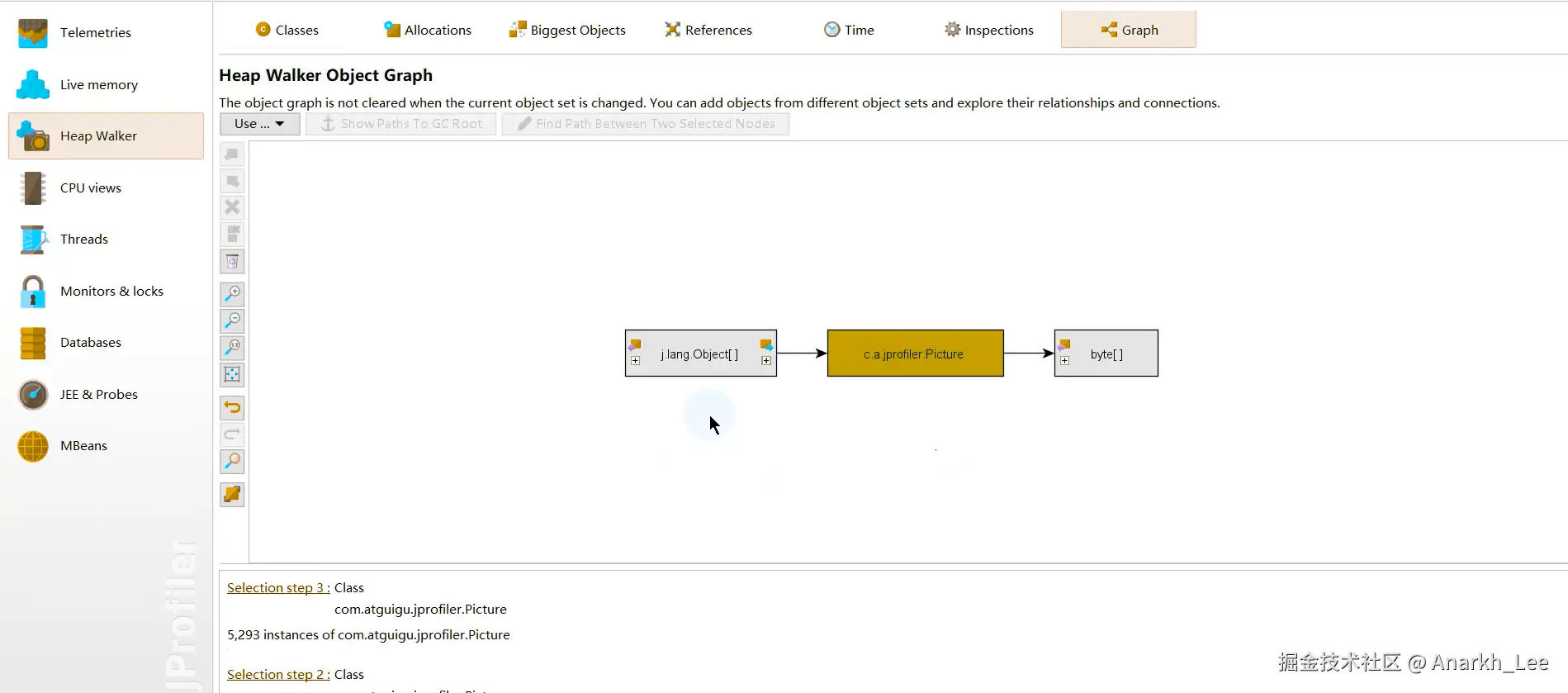This screenshot has height=693, width=1568.
Task: Click the find magnifier icon in graph toolbar
Action: 232,461
